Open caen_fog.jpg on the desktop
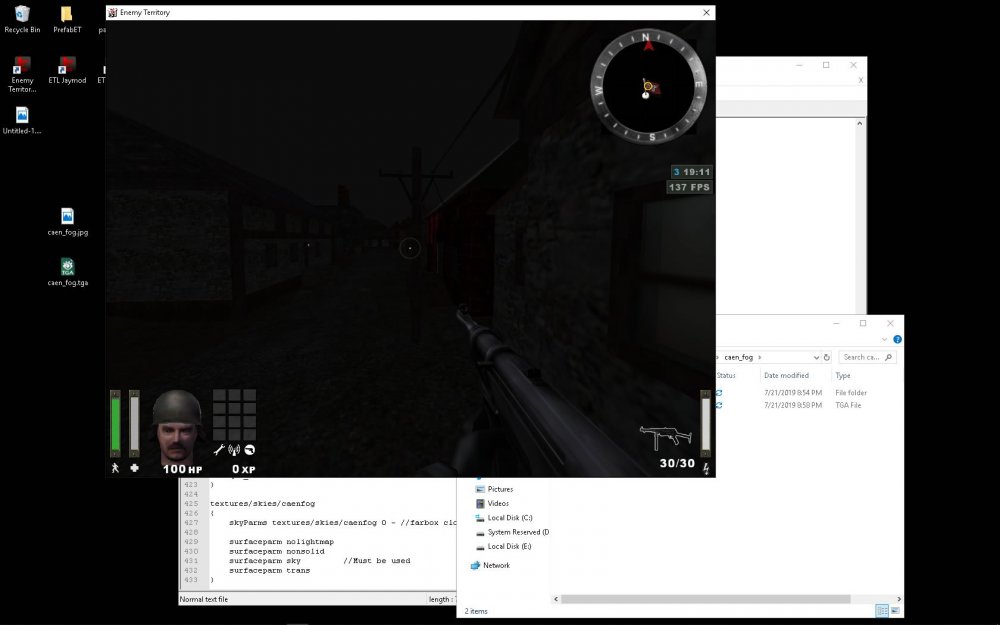Viewport: 1000px width, 625px height. 68,221
